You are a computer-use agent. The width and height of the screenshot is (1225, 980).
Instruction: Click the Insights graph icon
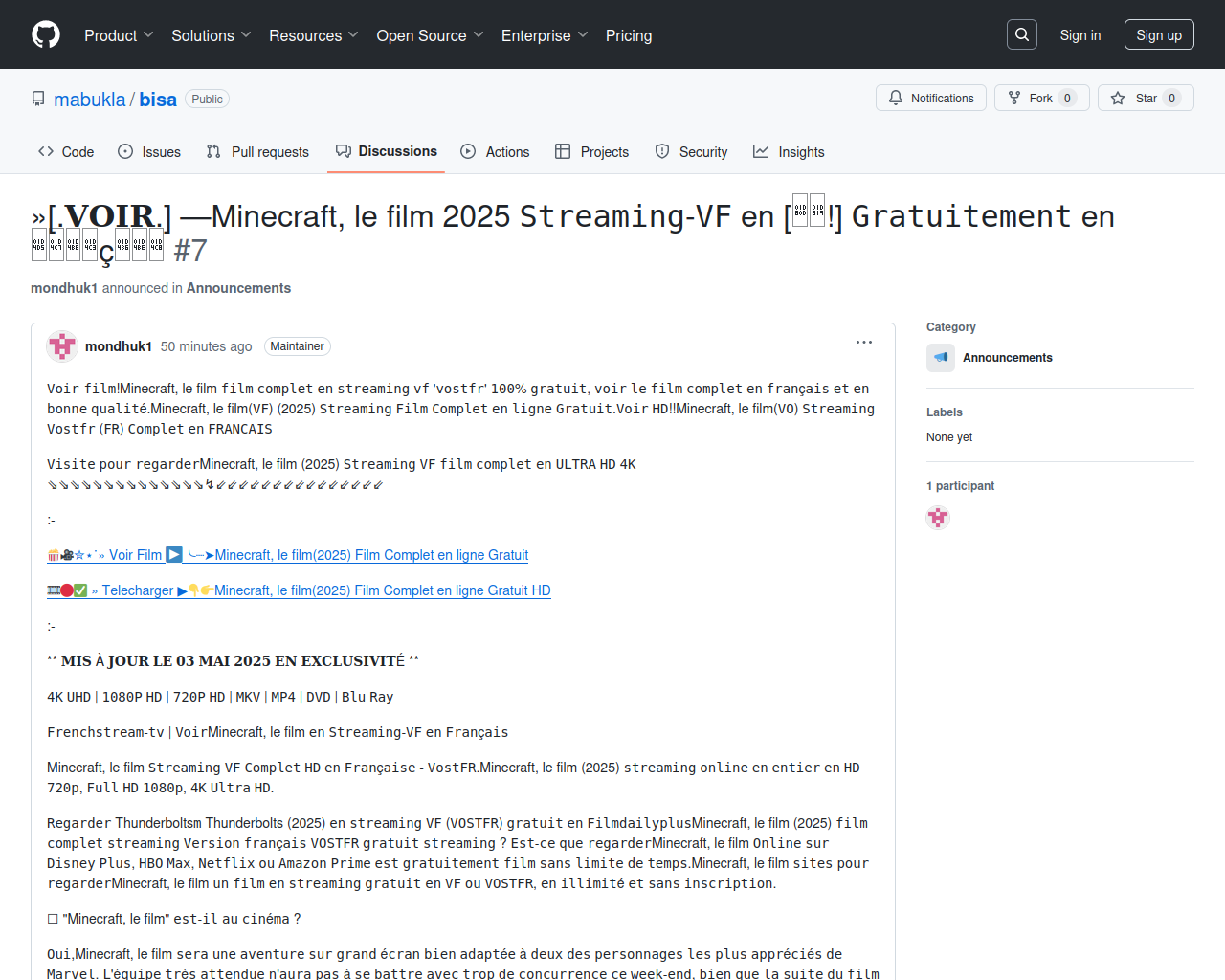761,151
